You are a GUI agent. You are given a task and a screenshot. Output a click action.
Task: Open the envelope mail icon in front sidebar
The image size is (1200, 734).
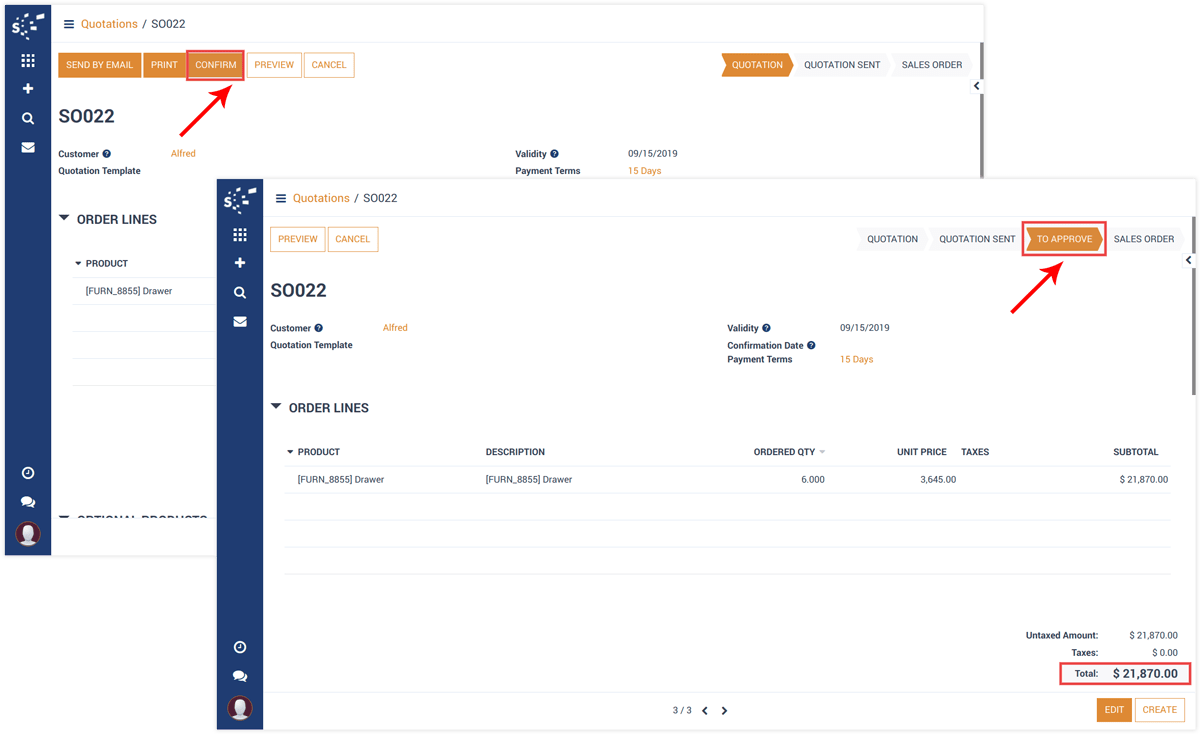tap(240, 322)
